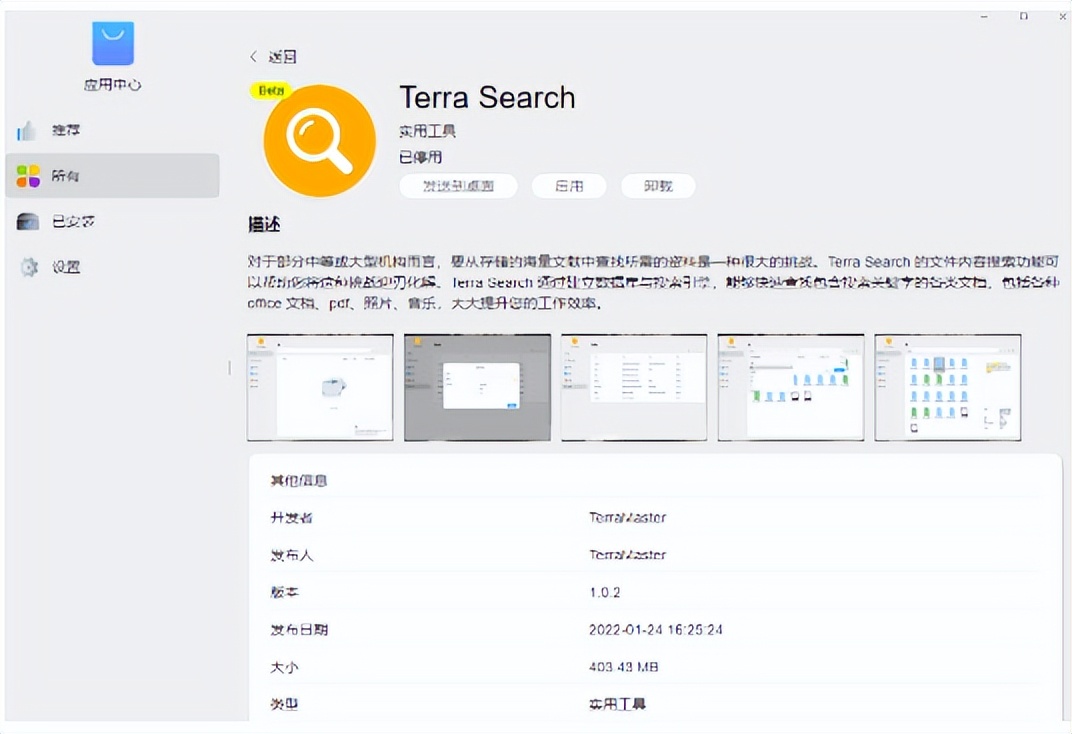Image resolution: width=1072 pixels, height=734 pixels.
Task: Select the 推荐 (Recommended) sidebar icon
Action: coord(27,130)
